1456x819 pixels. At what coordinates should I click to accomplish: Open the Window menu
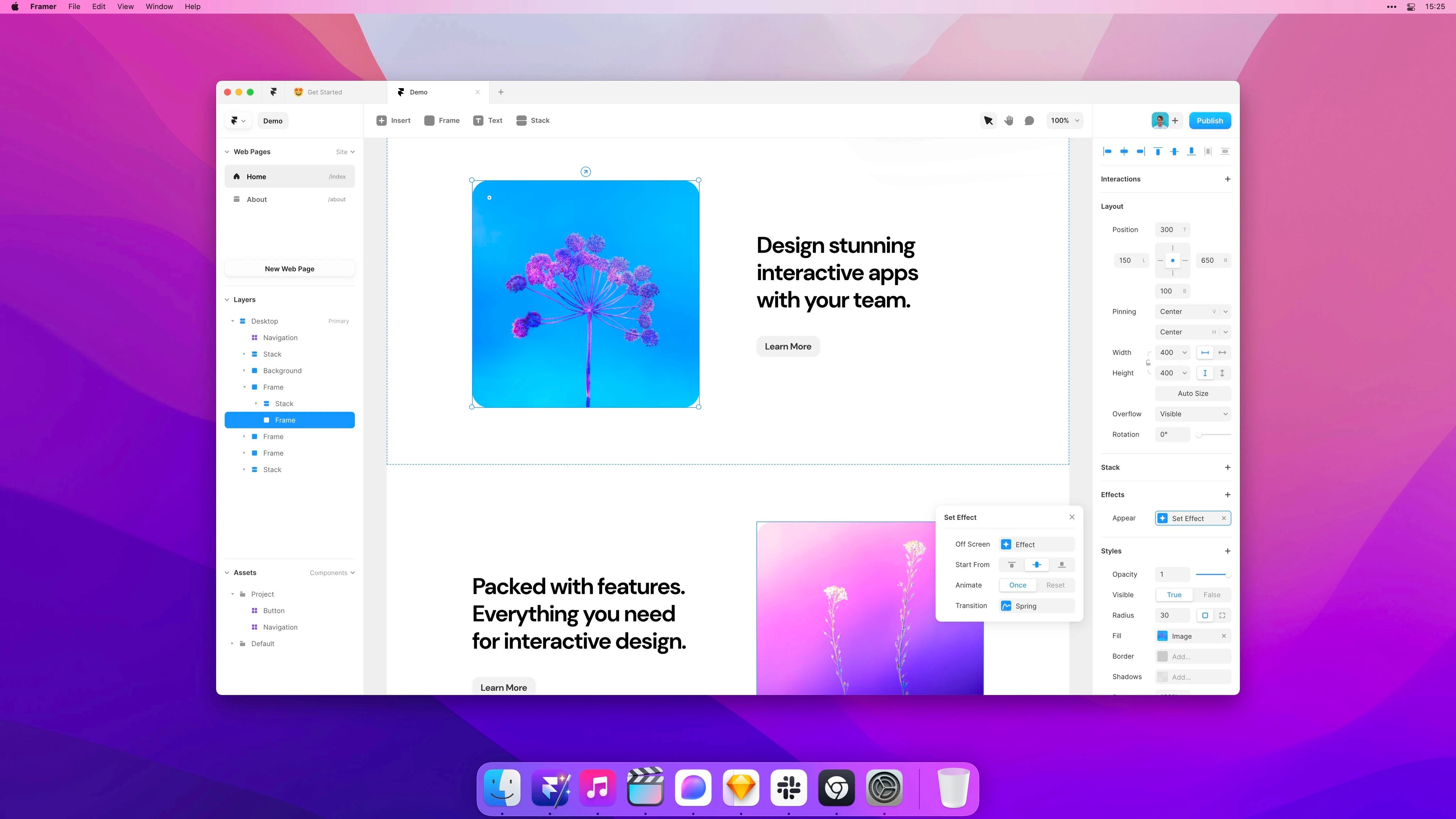pyautogui.click(x=159, y=7)
